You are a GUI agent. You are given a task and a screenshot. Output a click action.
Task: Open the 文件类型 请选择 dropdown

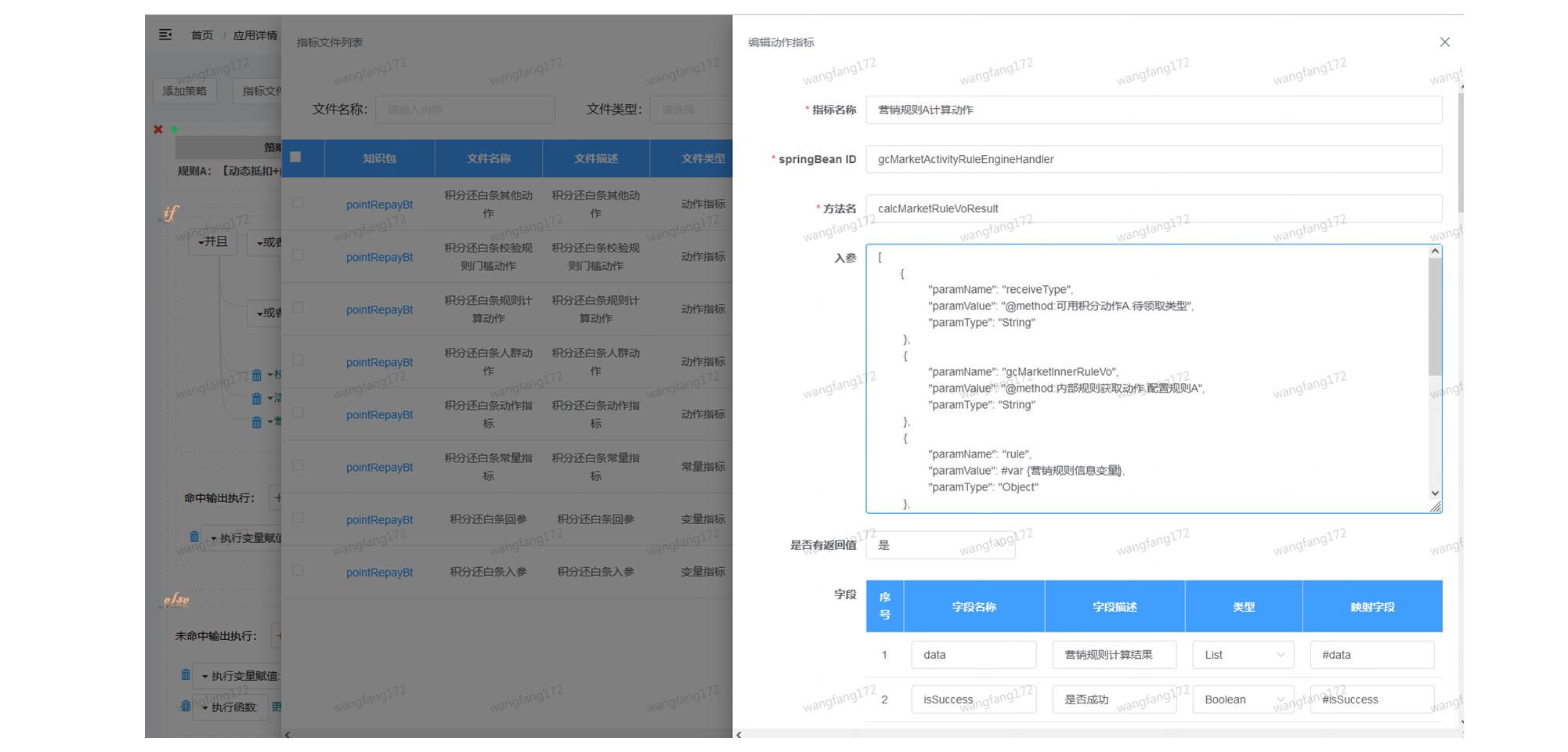691,110
